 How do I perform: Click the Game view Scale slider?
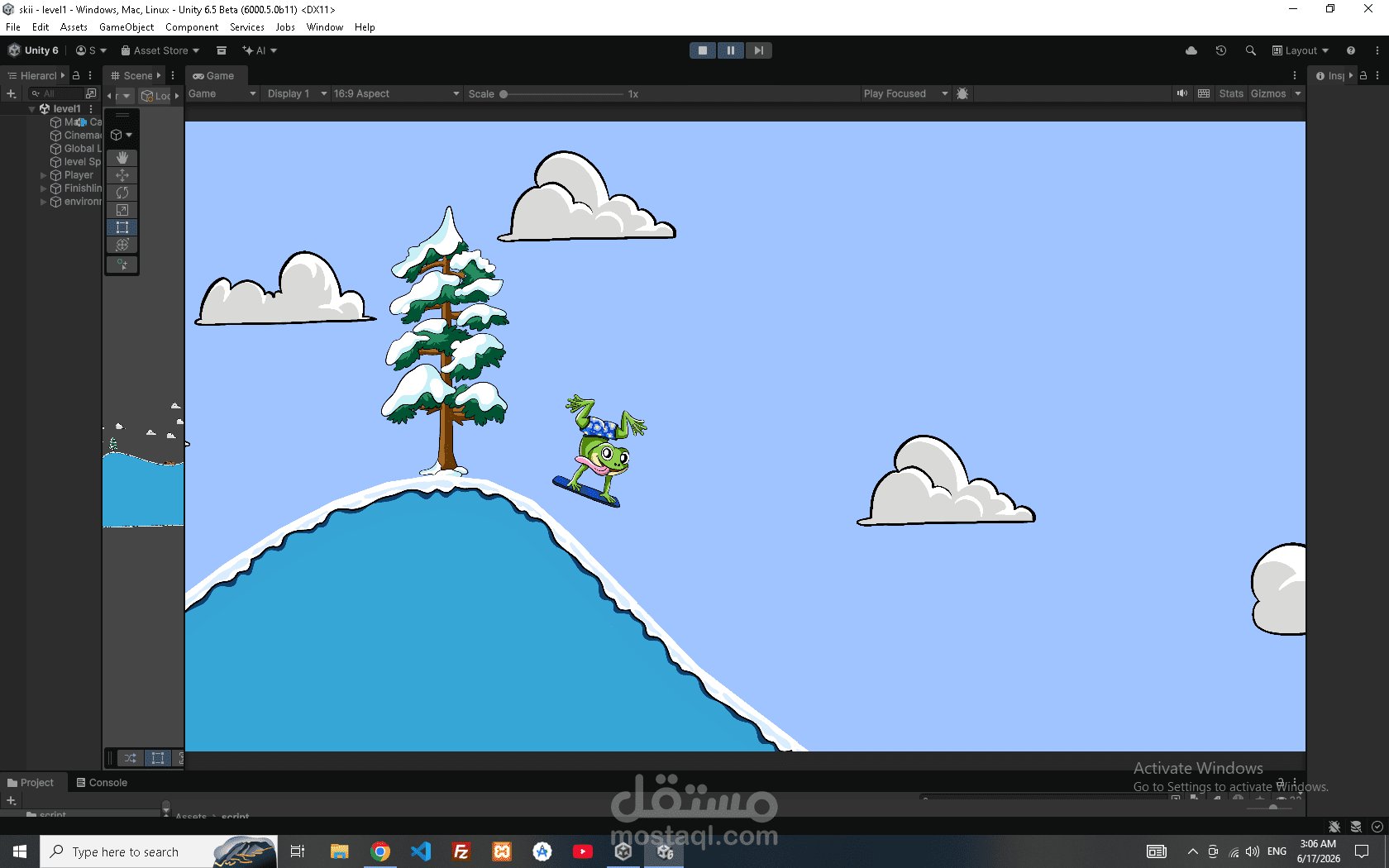point(562,93)
